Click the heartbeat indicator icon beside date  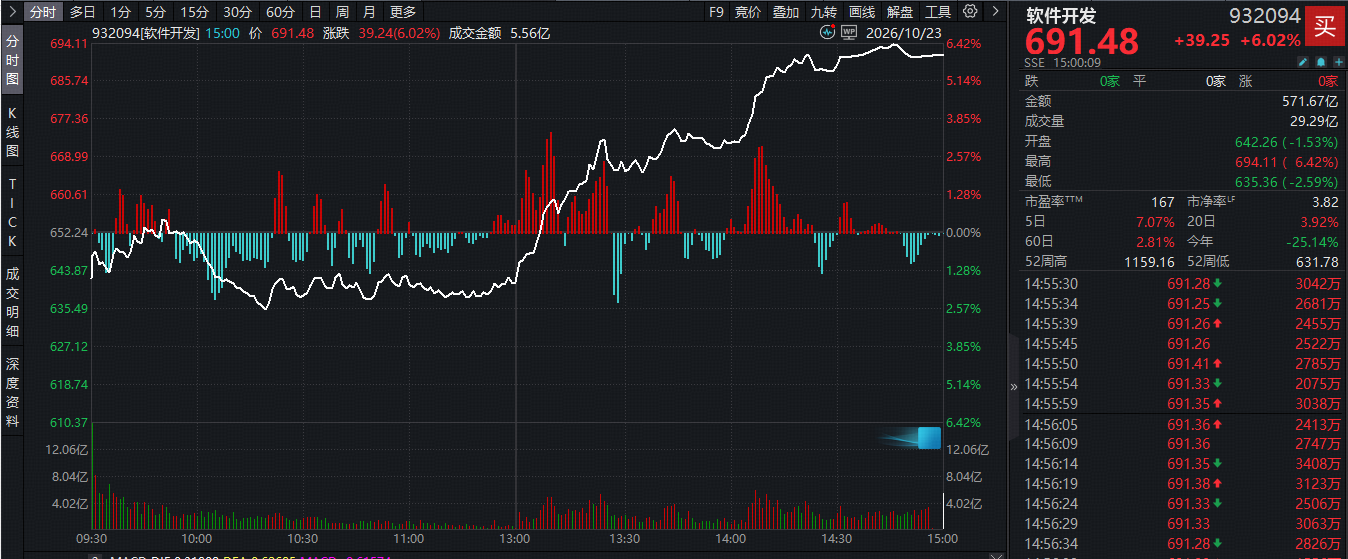click(x=828, y=32)
